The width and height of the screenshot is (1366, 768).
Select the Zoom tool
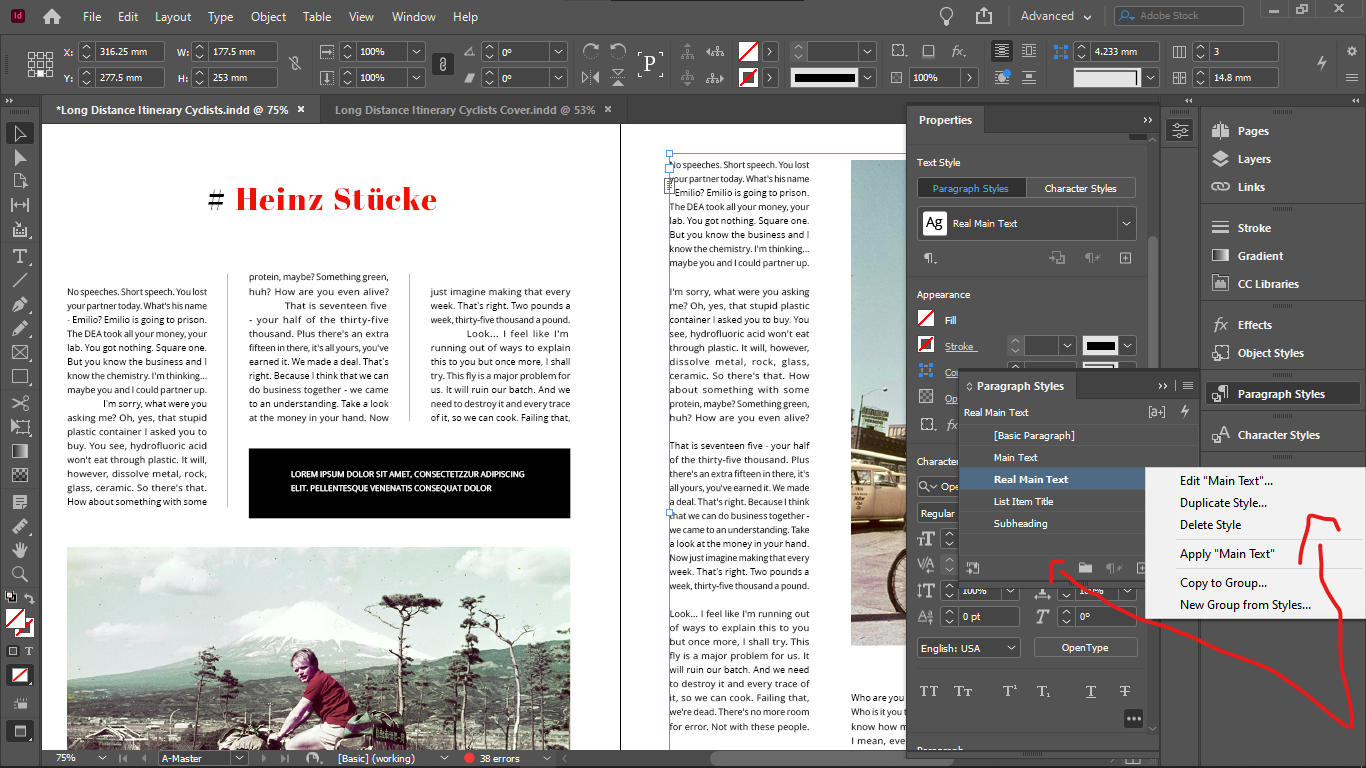pos(19,575)
